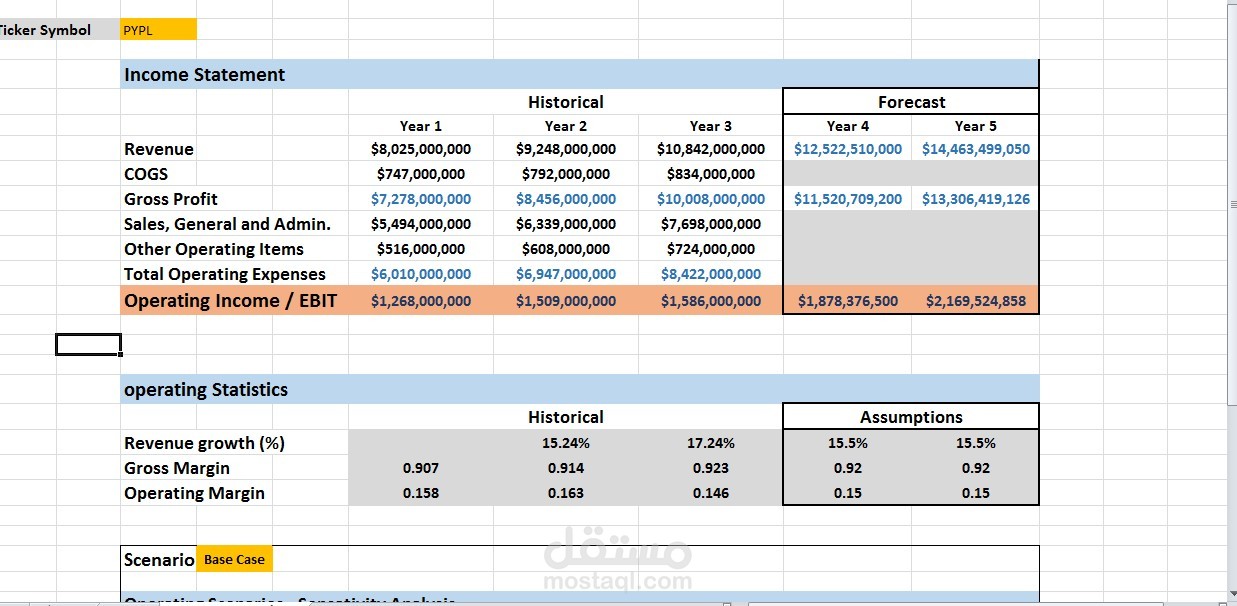Select Year 2 revenue $9,248,000,000
Screen dimensions: 1237x606
[566, 149]
